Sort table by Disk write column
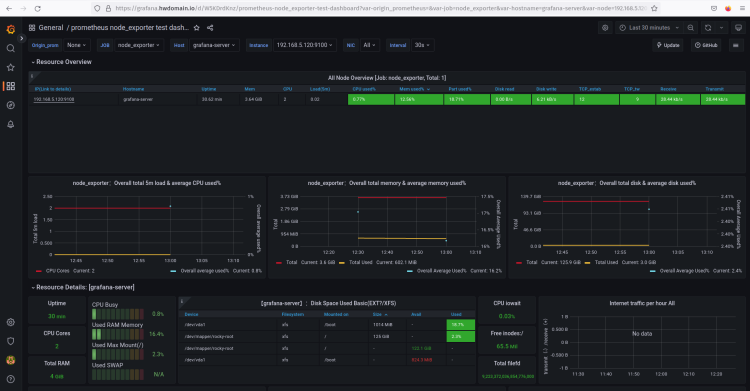The image size is (750, 391). point(546,89)
